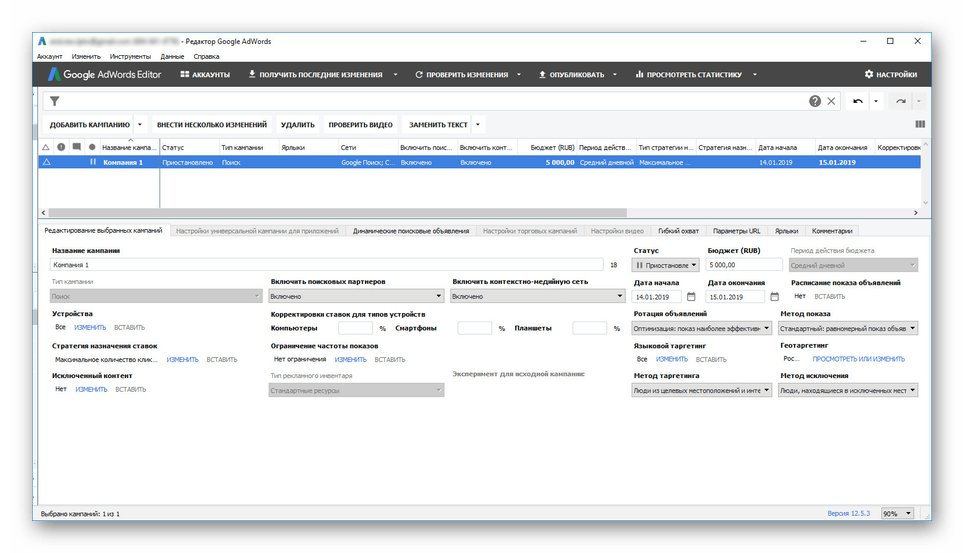Click Заменить текст button
The width and height of the screenshot is (964, 553).
point(438,125)
